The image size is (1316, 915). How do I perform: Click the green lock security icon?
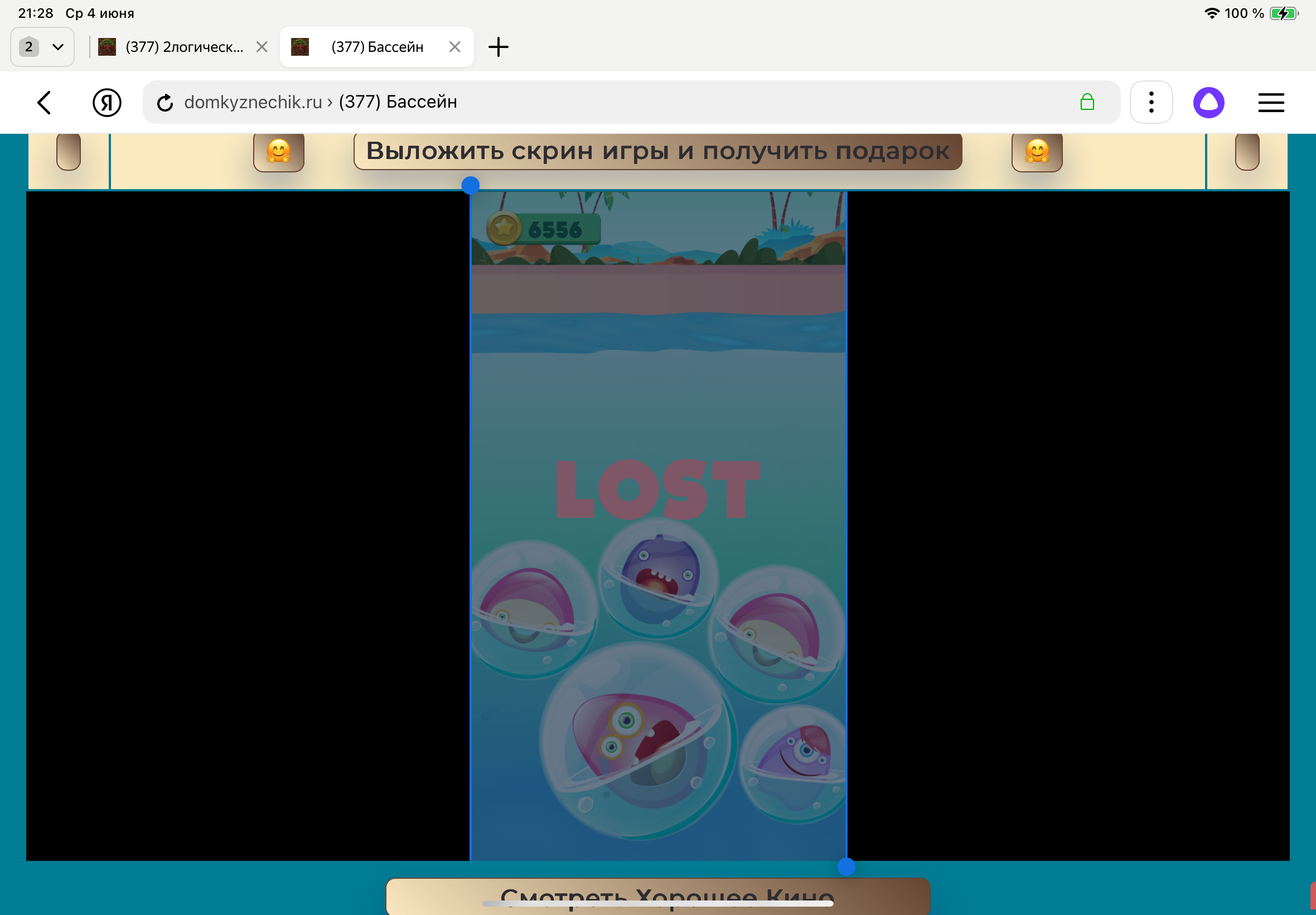pos(1087,102)
